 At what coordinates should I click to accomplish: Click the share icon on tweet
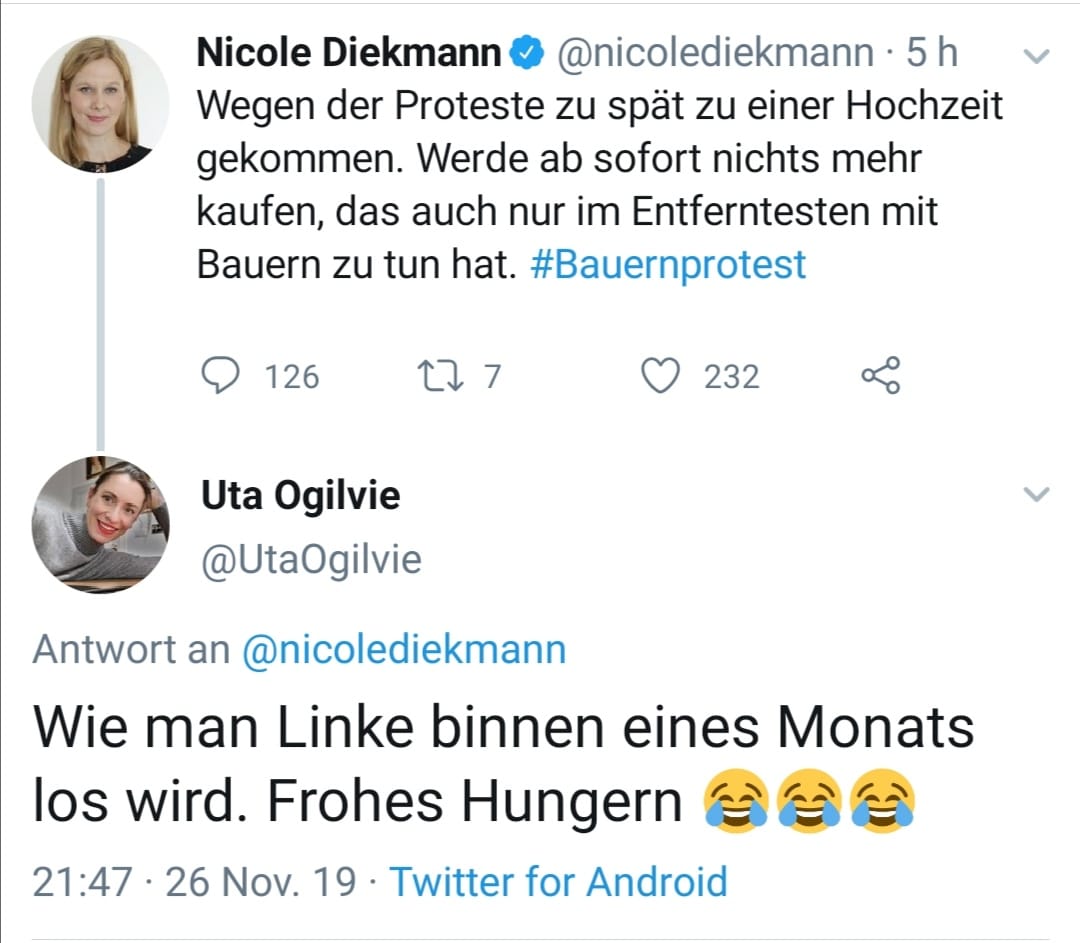pos(881,376)
